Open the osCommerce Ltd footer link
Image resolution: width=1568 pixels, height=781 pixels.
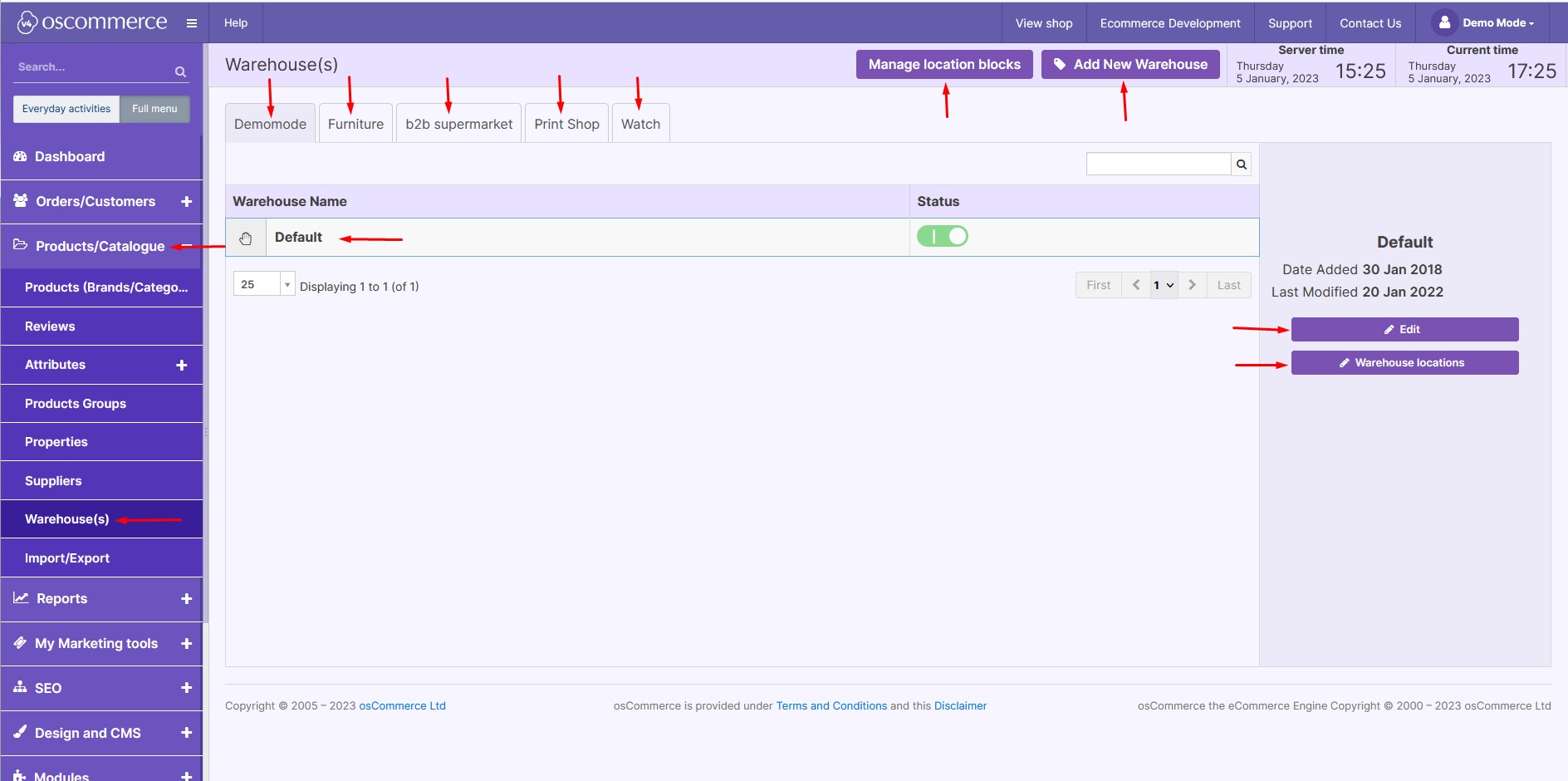point(402,706)
